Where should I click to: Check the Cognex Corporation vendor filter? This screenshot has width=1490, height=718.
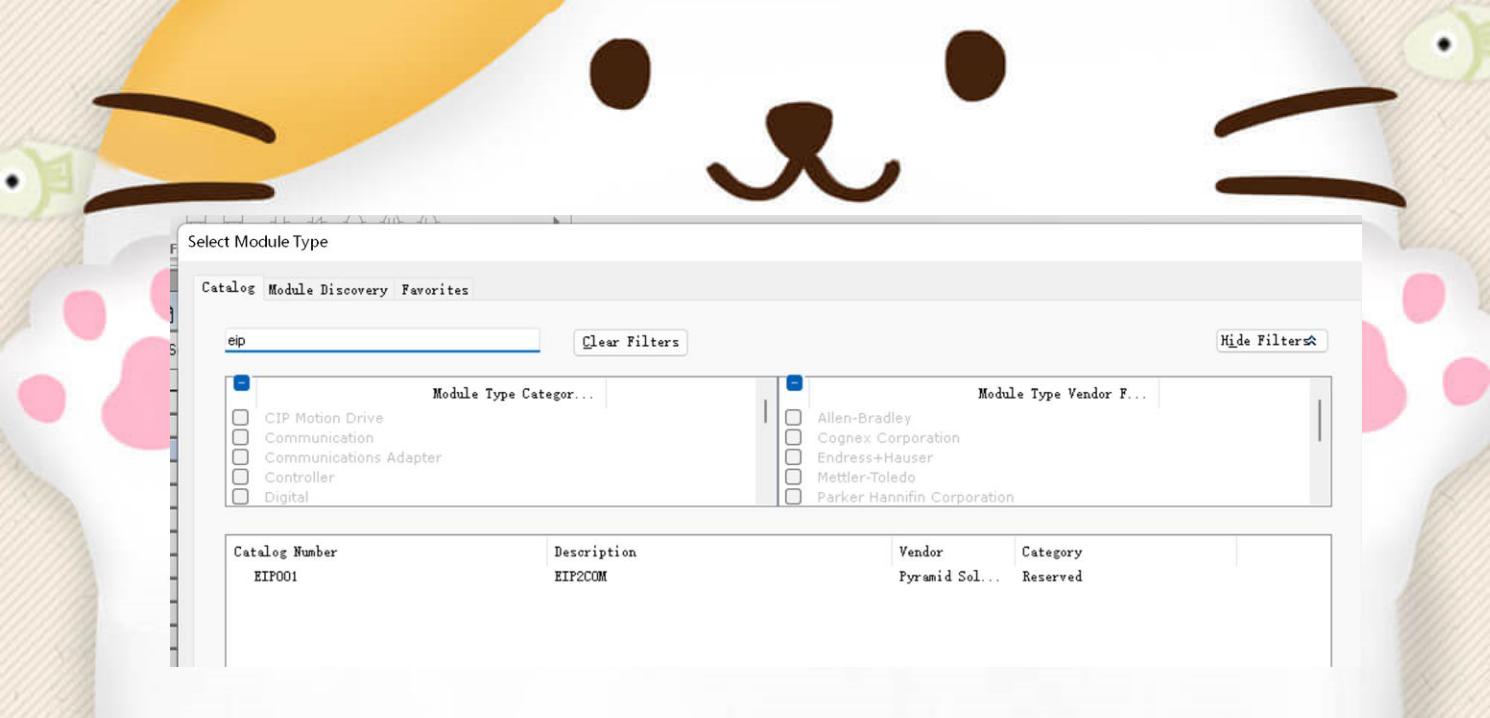pyautogui.click(x=793, y=438)
